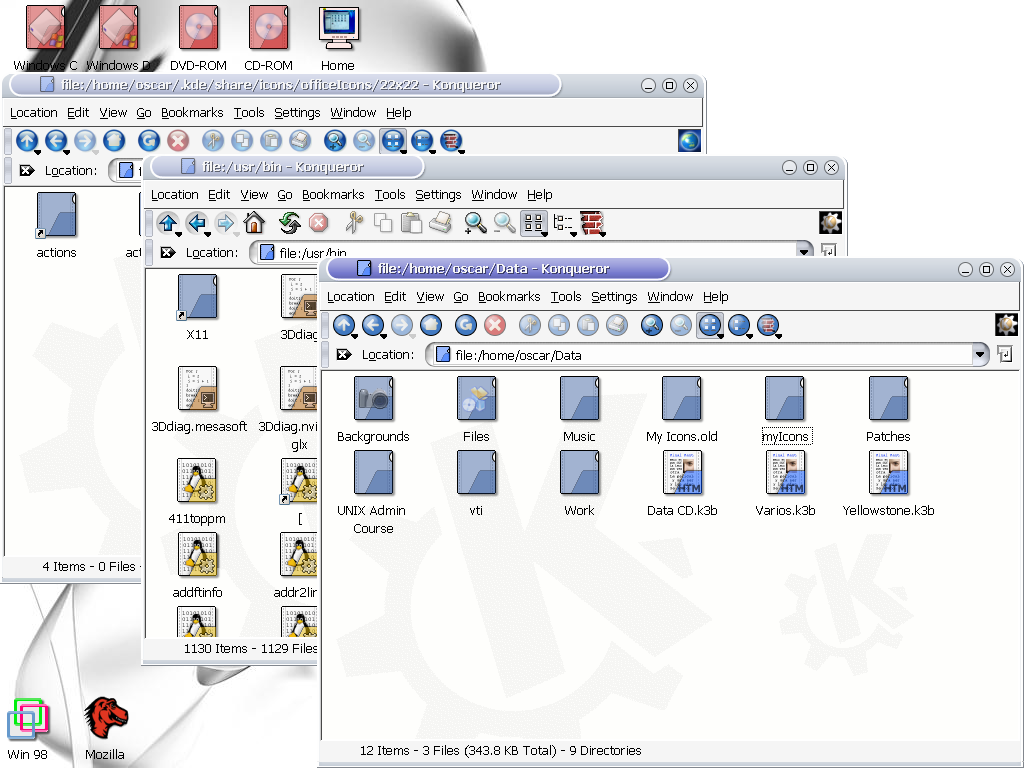Open location dropdown in /usr/bin Konqueror
1024x768 pixels.
pyautogui.click(x=804, y=251)
